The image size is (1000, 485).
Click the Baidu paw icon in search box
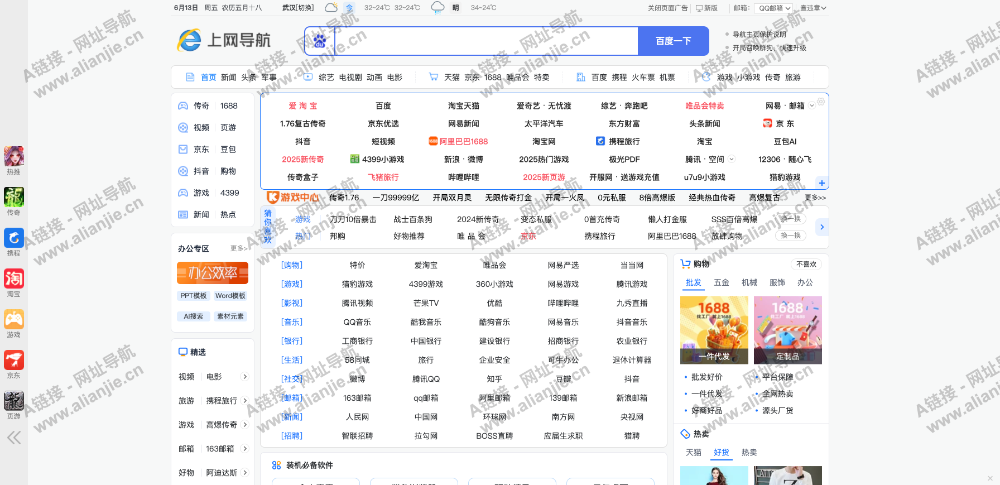click(x=320, y=41)
